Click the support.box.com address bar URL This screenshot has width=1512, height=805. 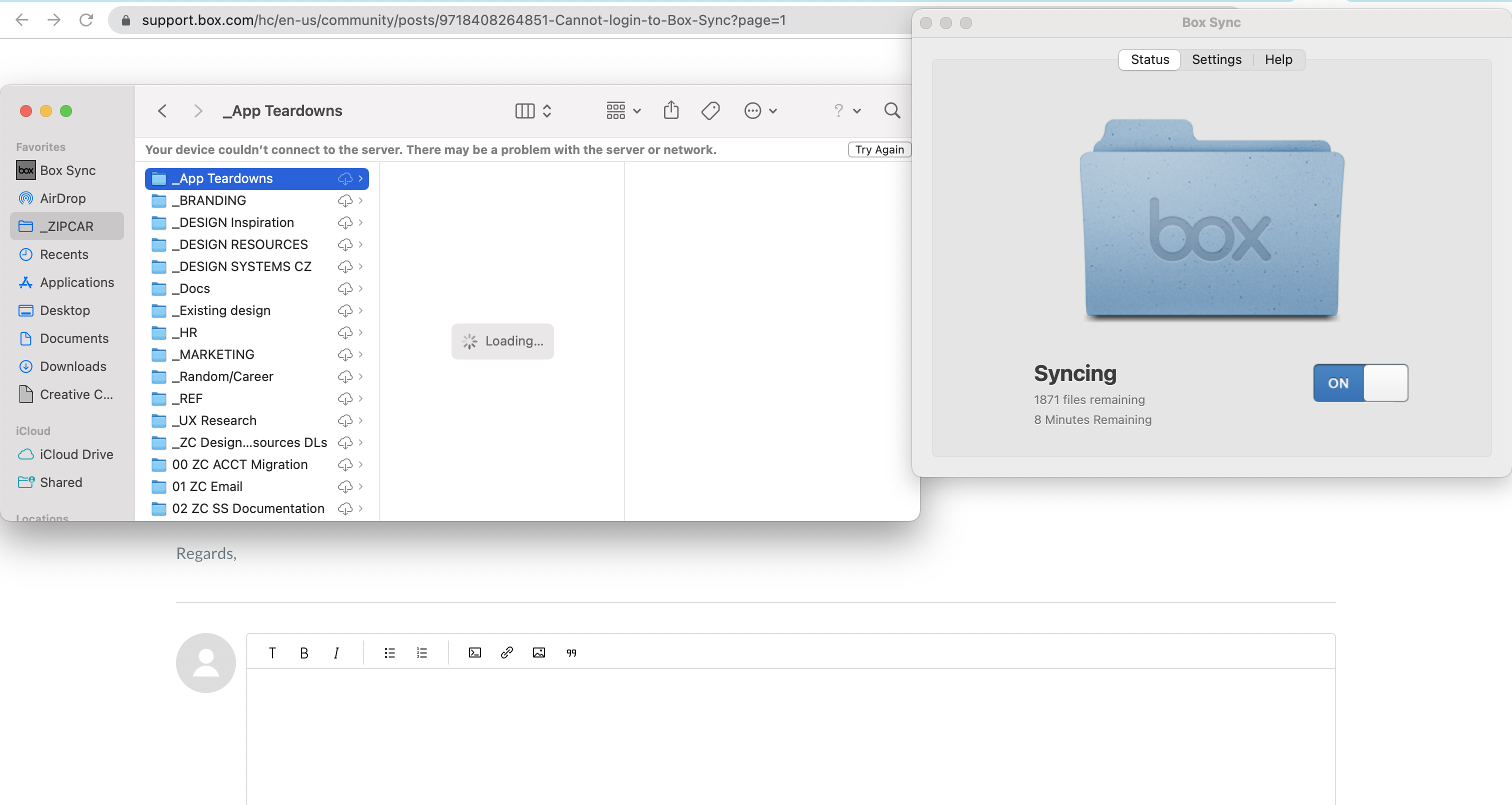pos(463,20)
